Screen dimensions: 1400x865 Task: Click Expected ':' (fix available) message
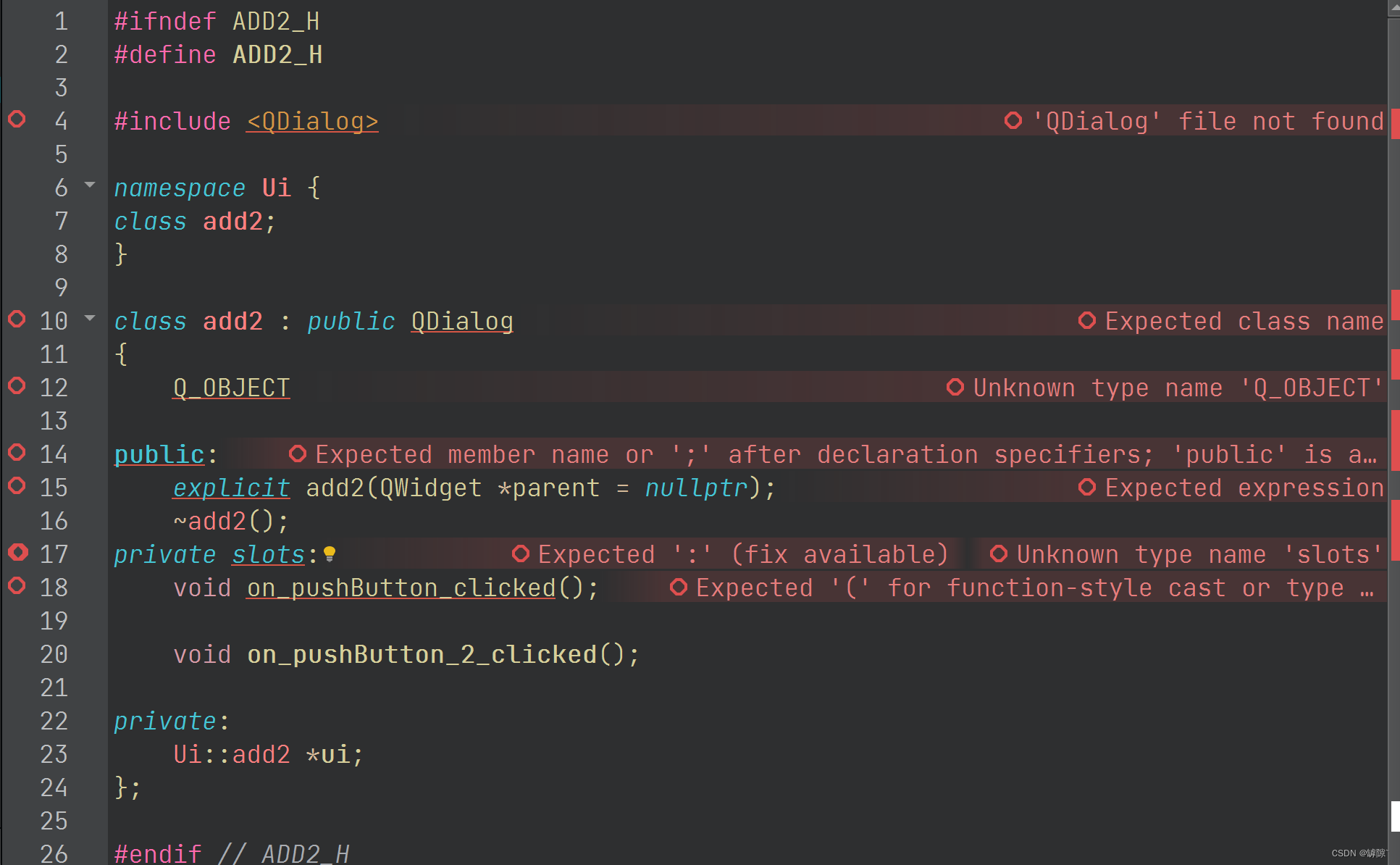tap(743, 554)
